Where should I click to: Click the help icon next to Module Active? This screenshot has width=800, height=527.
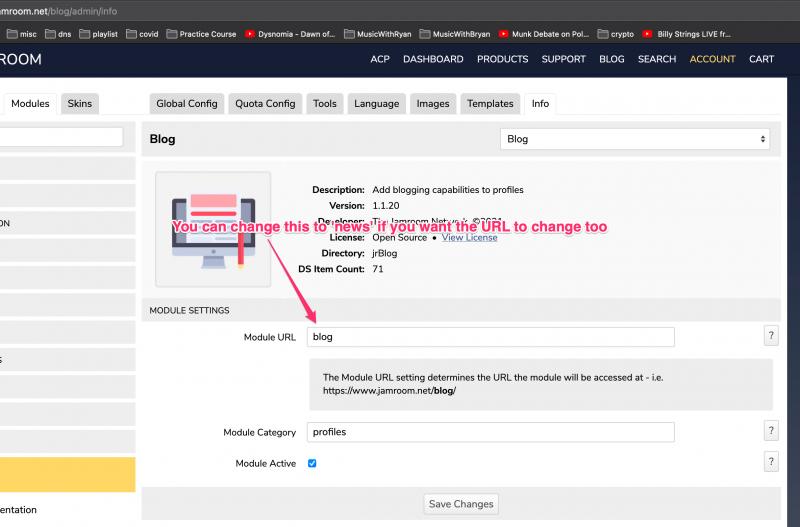771,462
